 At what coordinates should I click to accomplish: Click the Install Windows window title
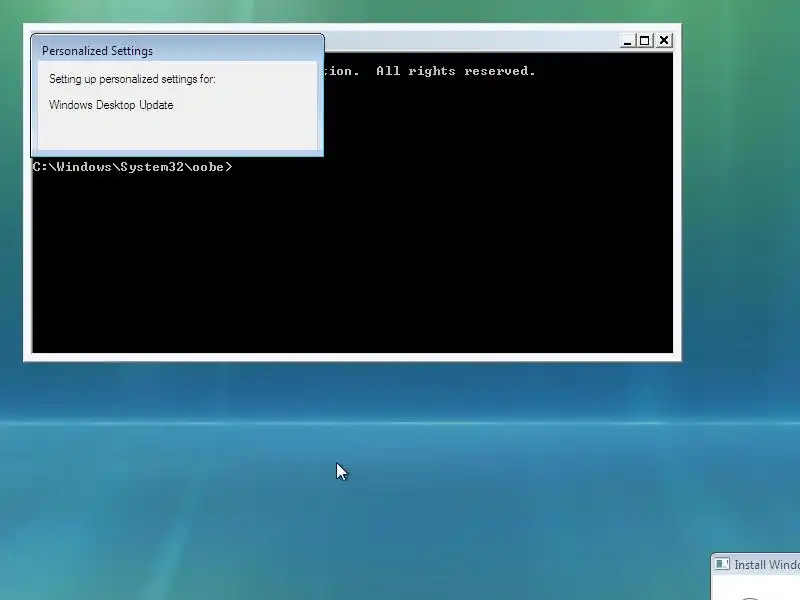[x=767, y=565]
